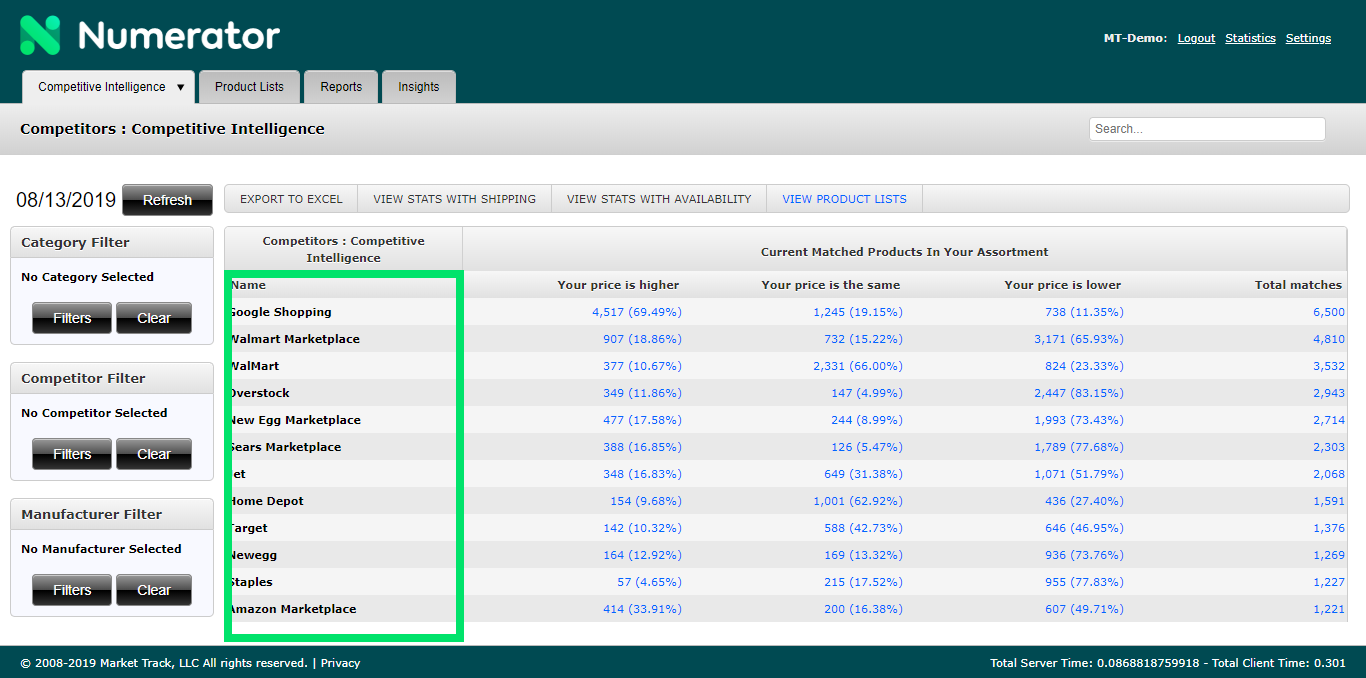View stats with shipping
The height and width of the screenshot is (678, 1366).
tap(454, 198)
